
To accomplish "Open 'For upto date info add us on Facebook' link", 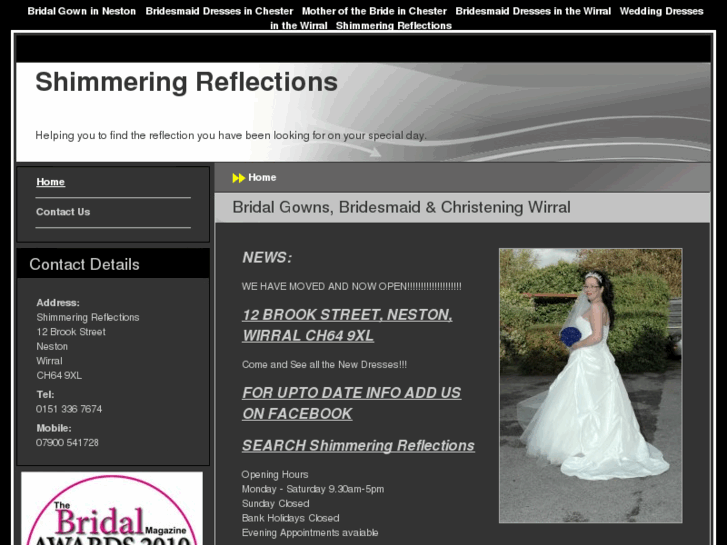I will click(x=351, y=403).
